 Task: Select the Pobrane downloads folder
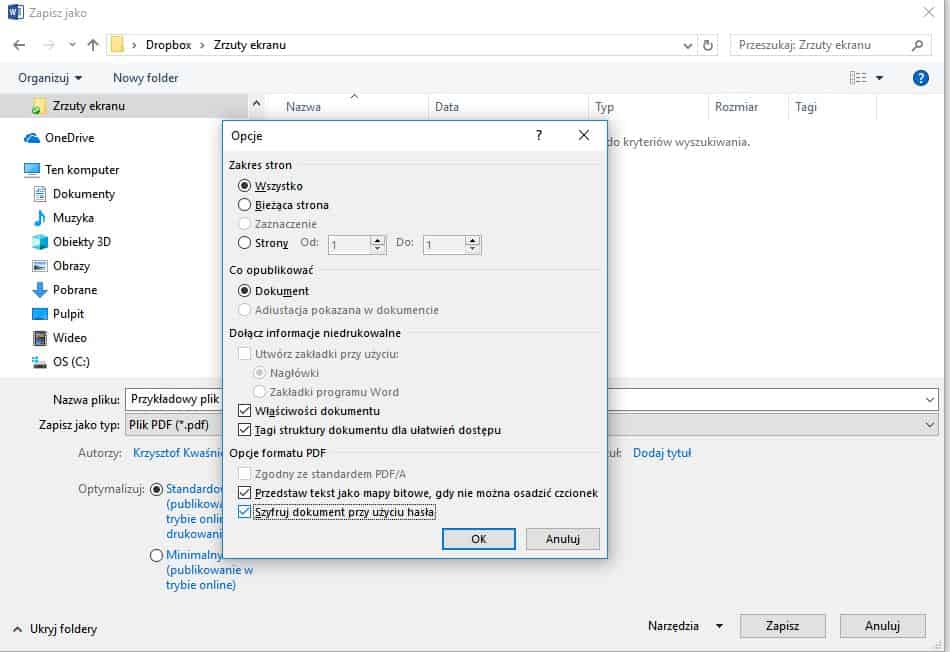75,290
